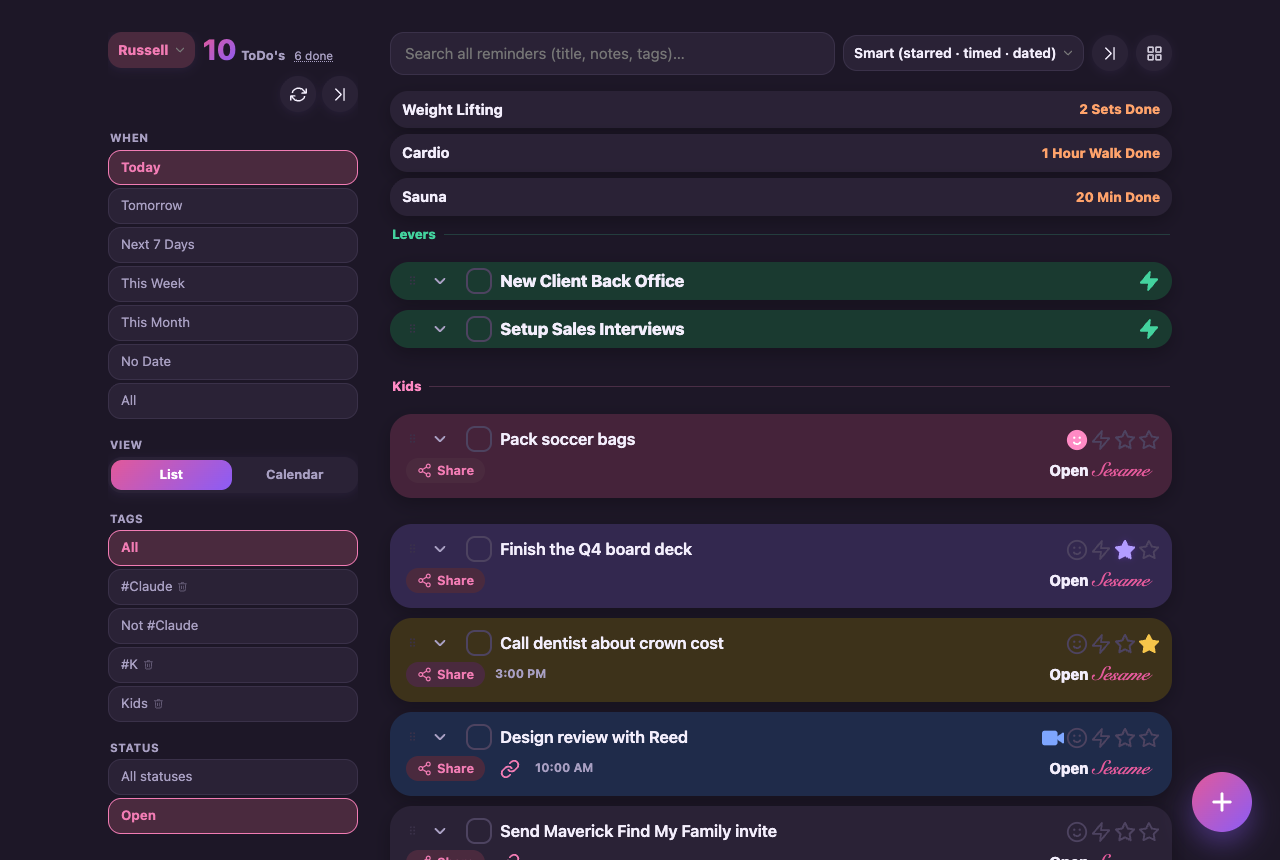Click the smiley icon on Finish the Q4 board deck
The width and height of the screenshot is (1280, 860).
1077,550
